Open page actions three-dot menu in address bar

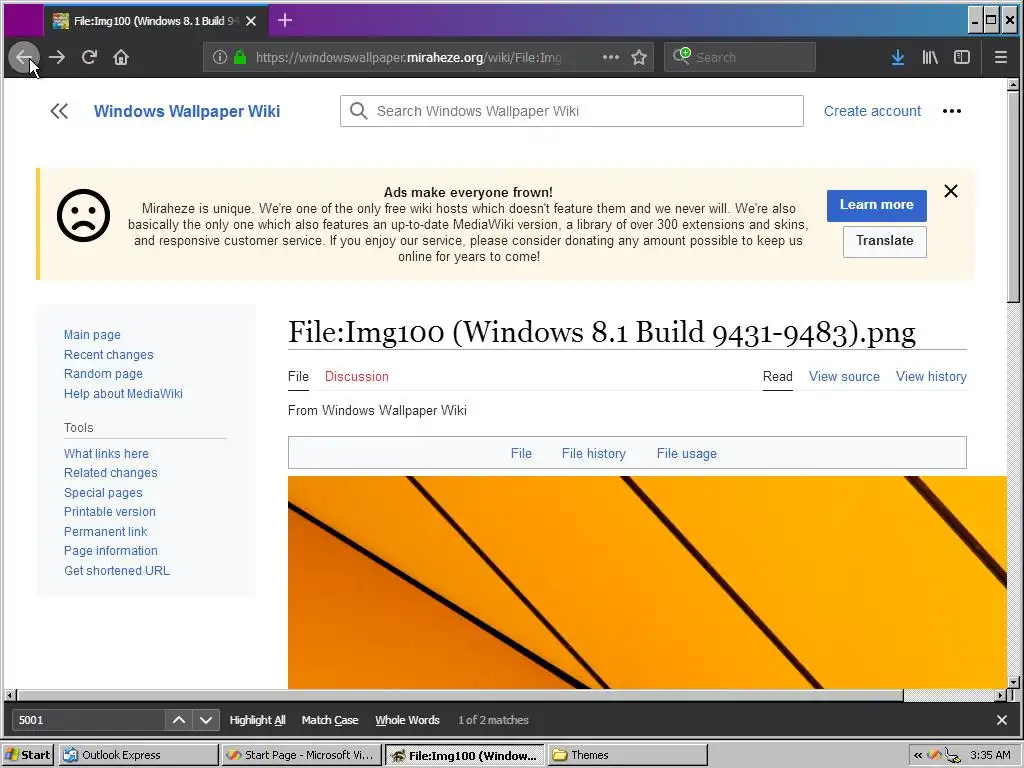pos(611,57)
